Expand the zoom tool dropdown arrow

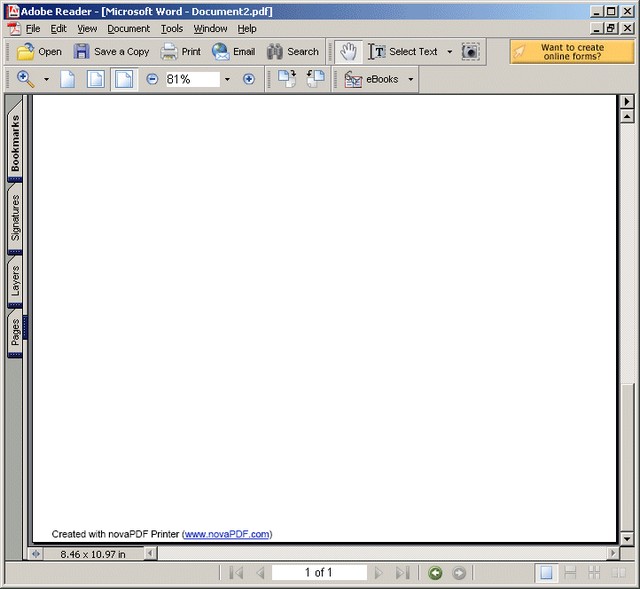coord(46,79)
